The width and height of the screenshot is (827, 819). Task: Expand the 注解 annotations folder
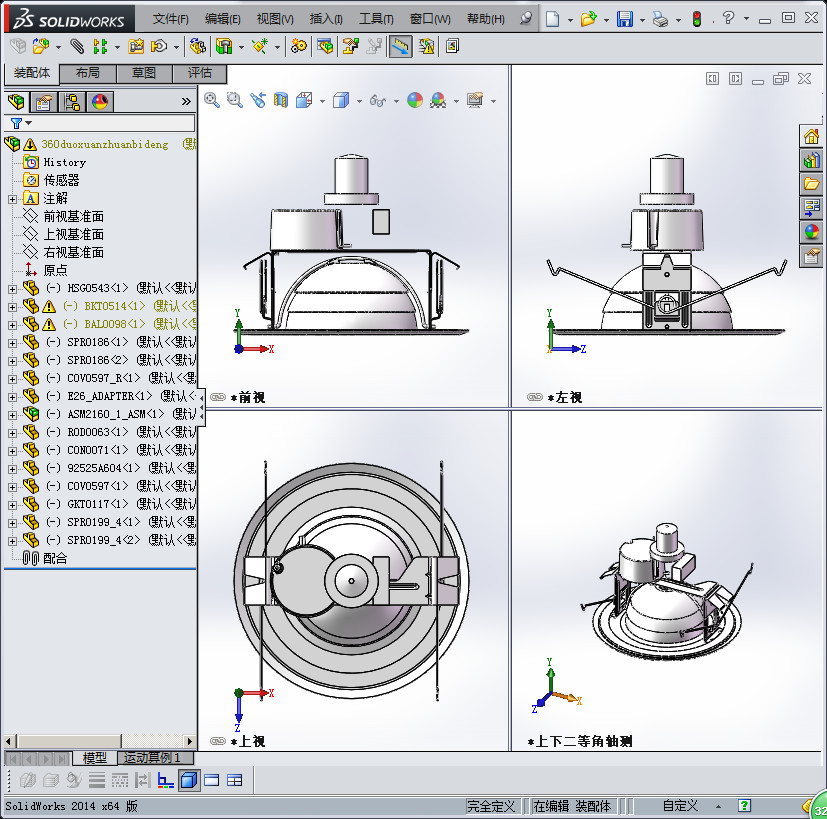point(12,199)
